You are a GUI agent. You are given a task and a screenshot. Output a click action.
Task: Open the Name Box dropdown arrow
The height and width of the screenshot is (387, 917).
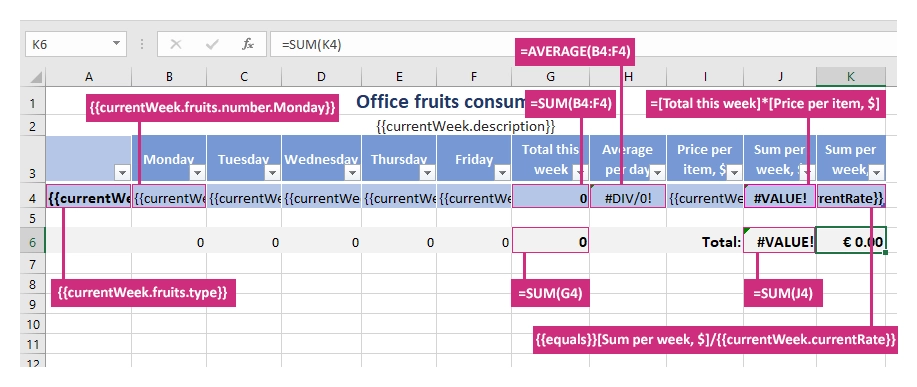point(116,44)
